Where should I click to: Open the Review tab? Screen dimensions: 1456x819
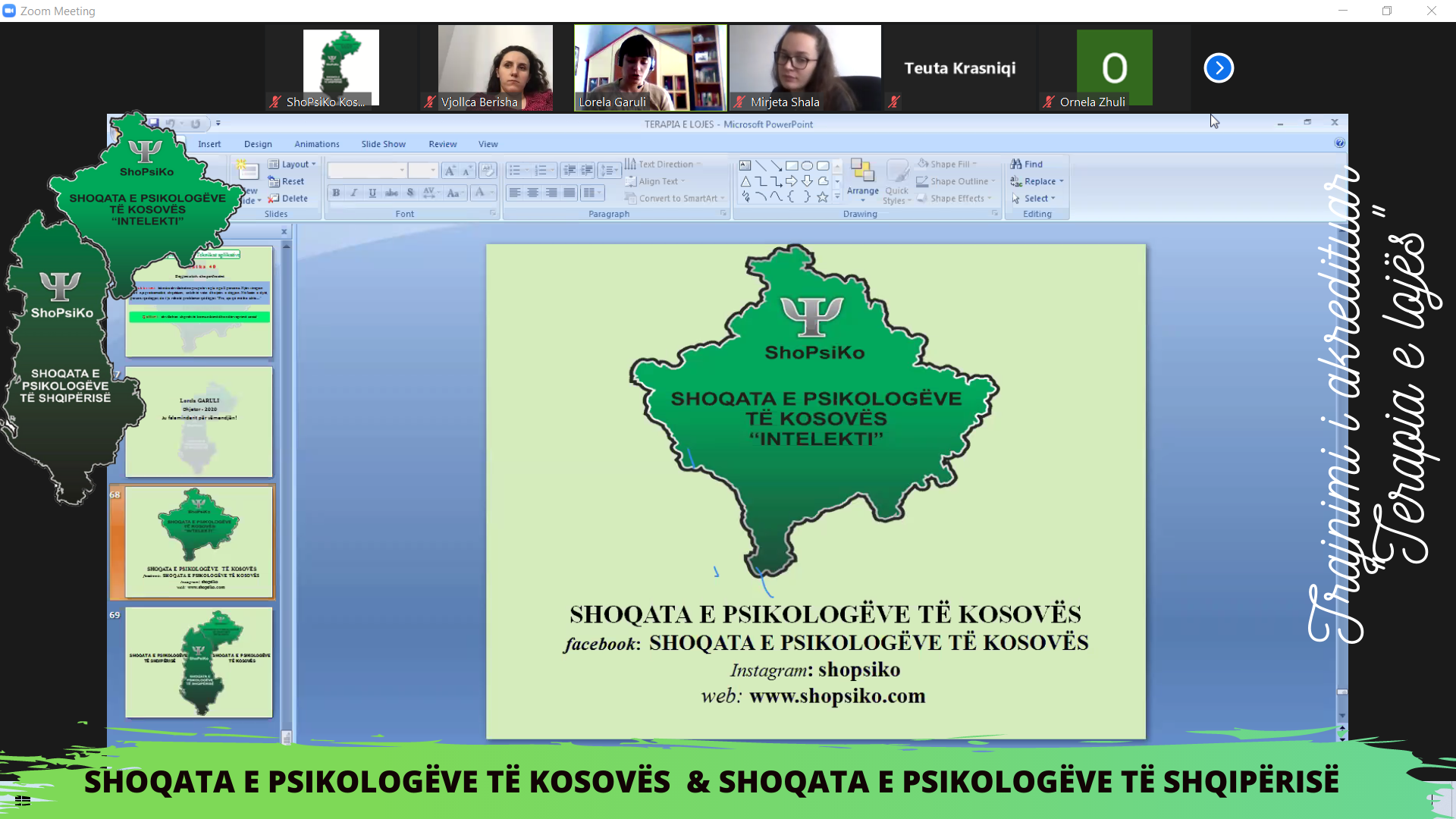(442, 144)
